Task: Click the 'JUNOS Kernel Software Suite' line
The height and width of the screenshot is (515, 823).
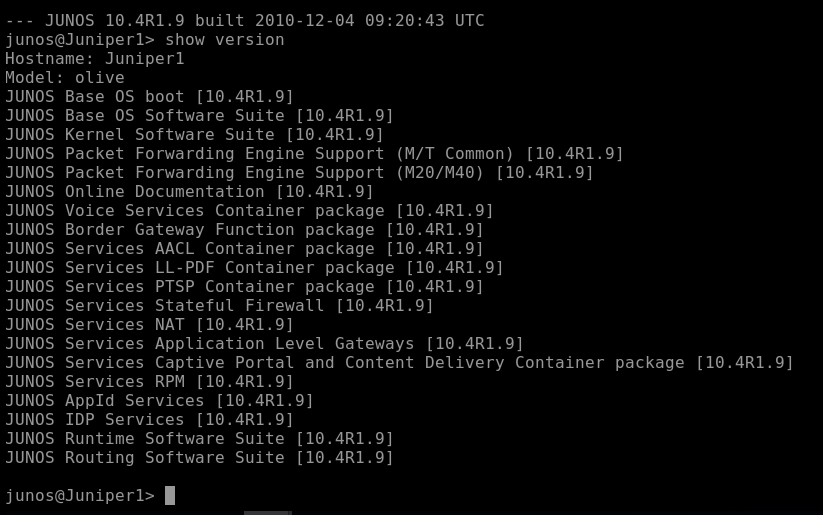Action: click(194, 135)
